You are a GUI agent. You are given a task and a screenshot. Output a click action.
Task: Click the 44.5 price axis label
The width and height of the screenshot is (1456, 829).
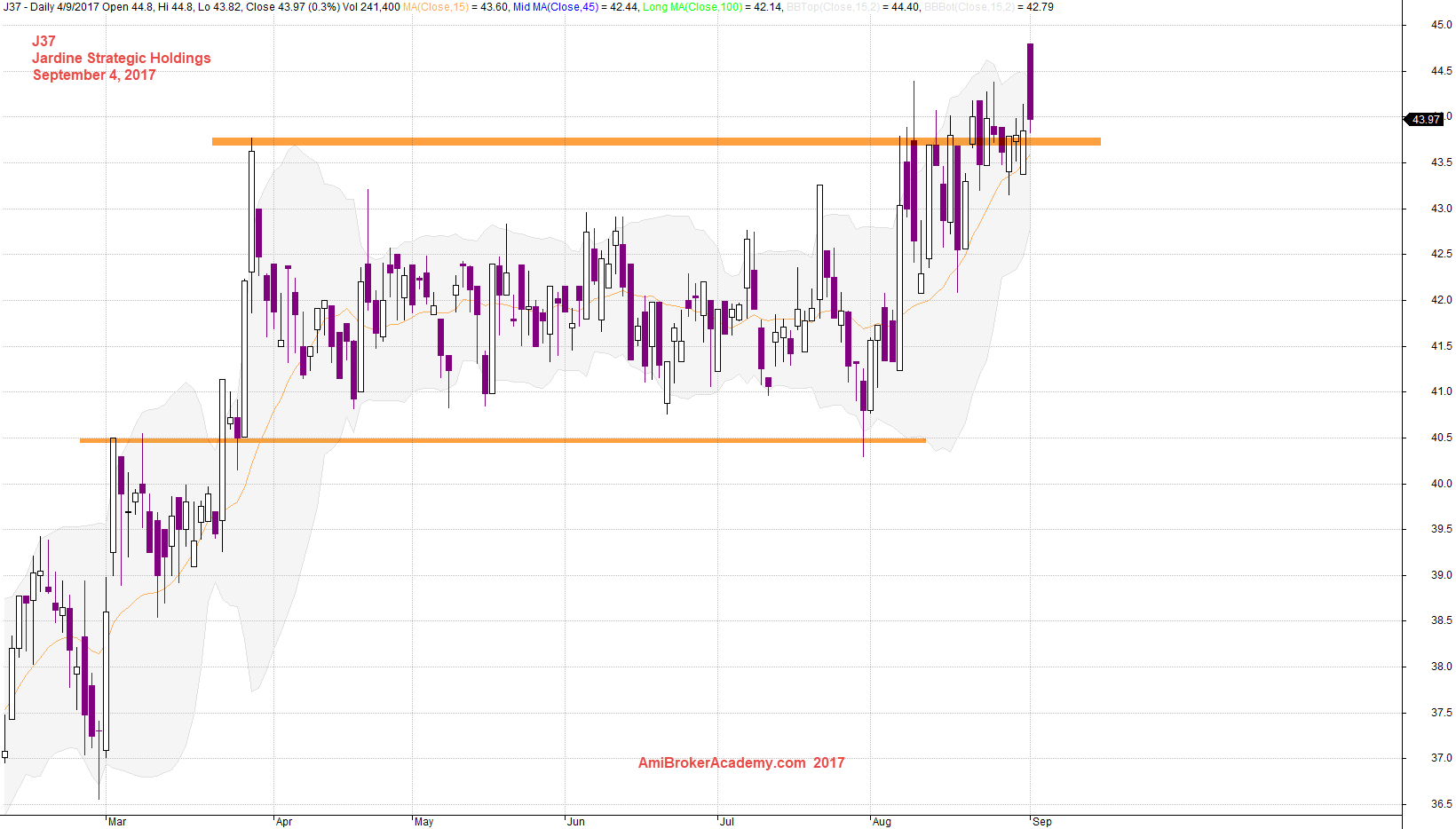pyautogui.click(x=1442, y=71)
